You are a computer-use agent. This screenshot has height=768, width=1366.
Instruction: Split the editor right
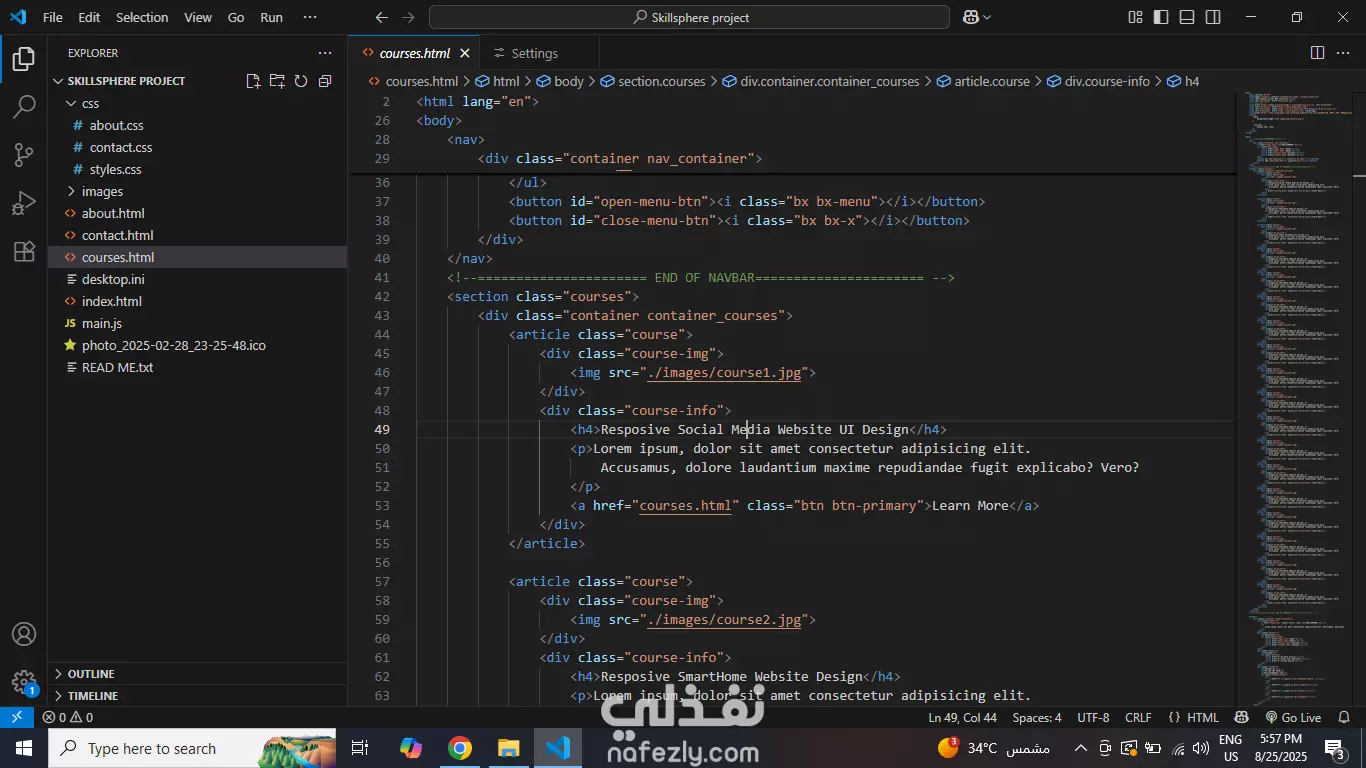pos(1317,53)
